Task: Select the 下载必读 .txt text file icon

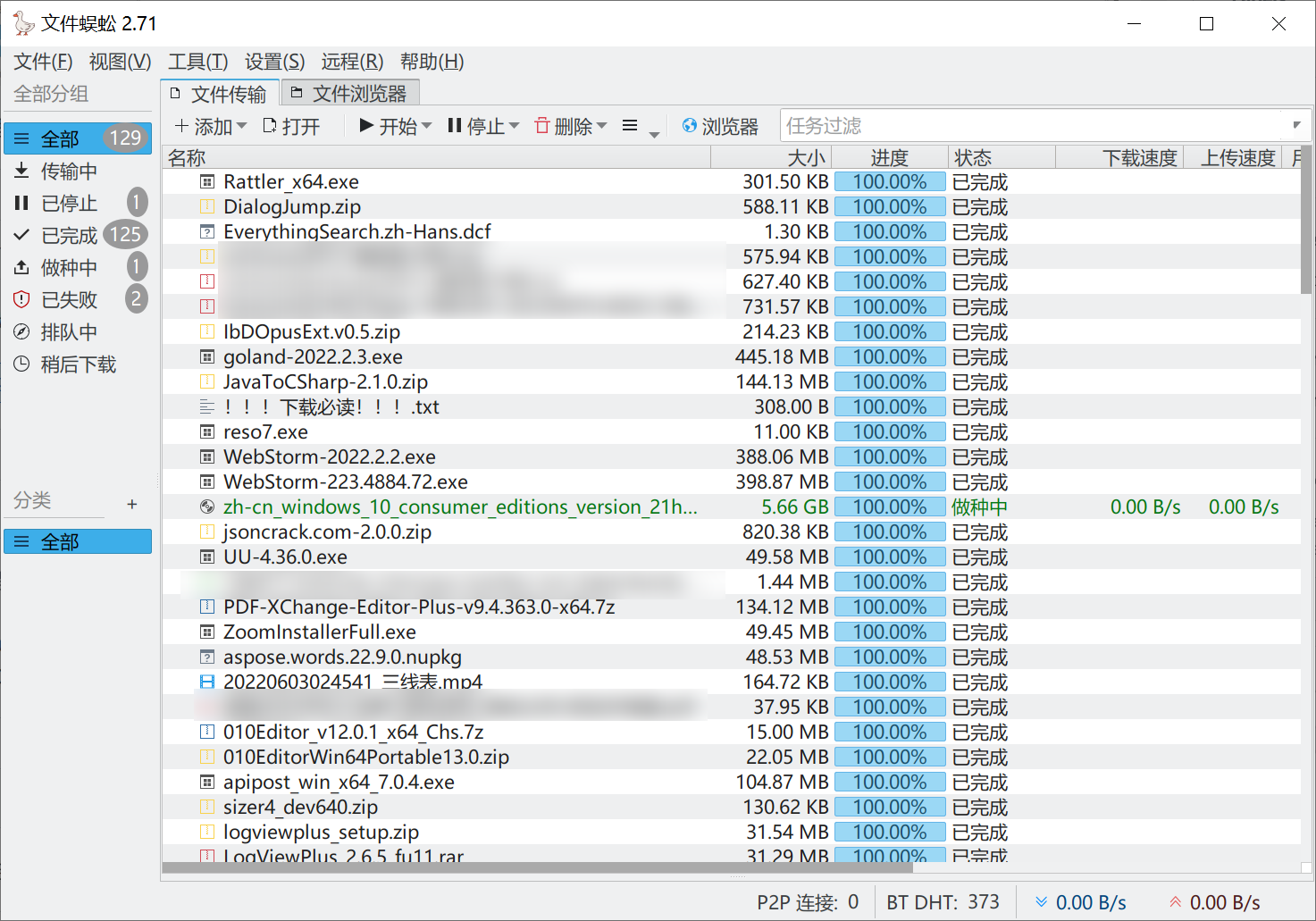Action: coord(207,406)
